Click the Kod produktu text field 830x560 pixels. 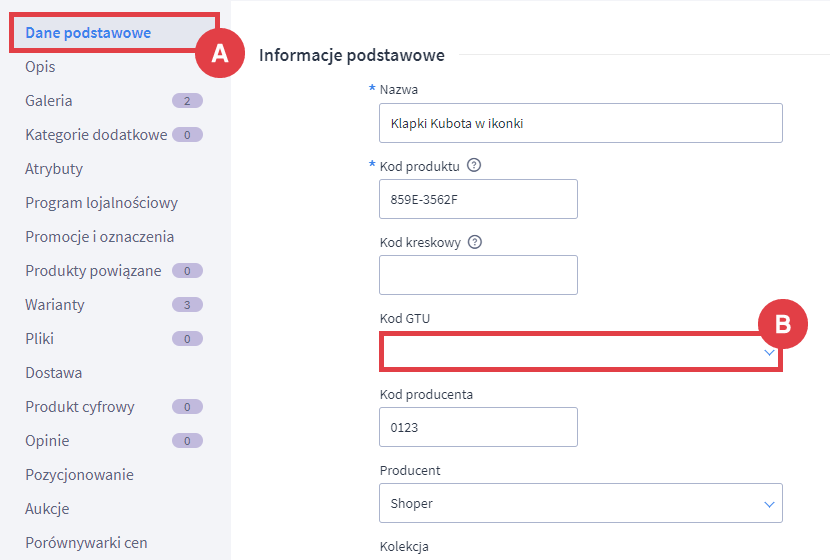478,199
